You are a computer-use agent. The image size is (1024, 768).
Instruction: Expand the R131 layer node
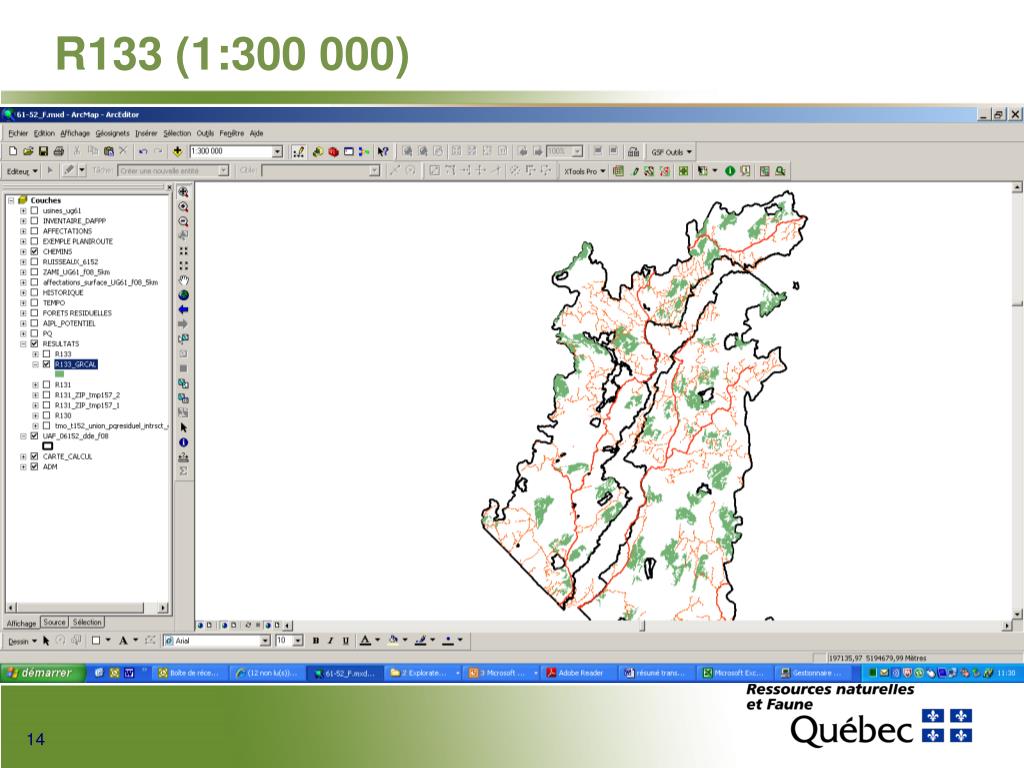(x=35, y=385)
